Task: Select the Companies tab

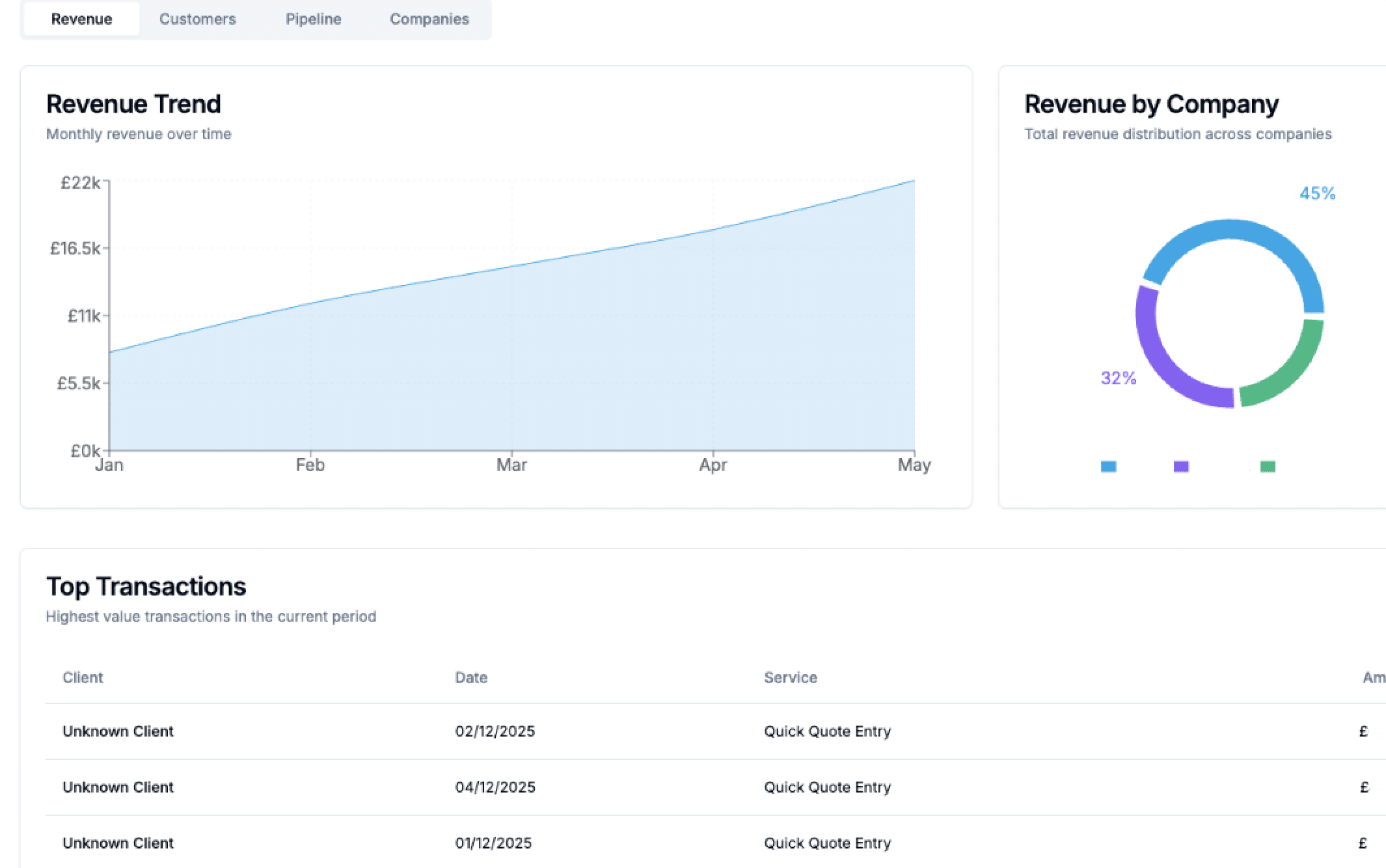Action: pyautogui.click(x=429, y=19)
